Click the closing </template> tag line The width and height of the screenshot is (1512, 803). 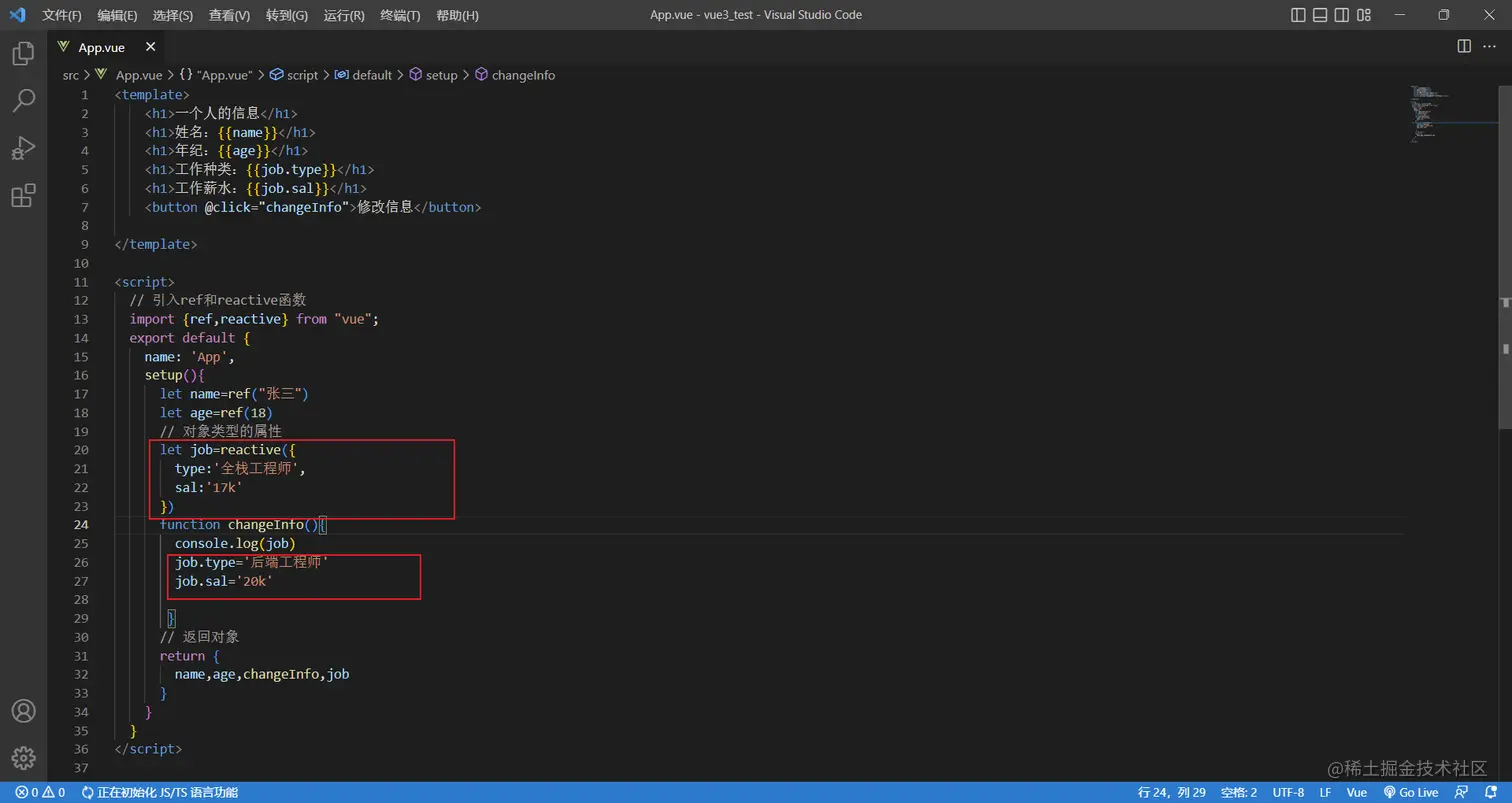pos(156,244)
